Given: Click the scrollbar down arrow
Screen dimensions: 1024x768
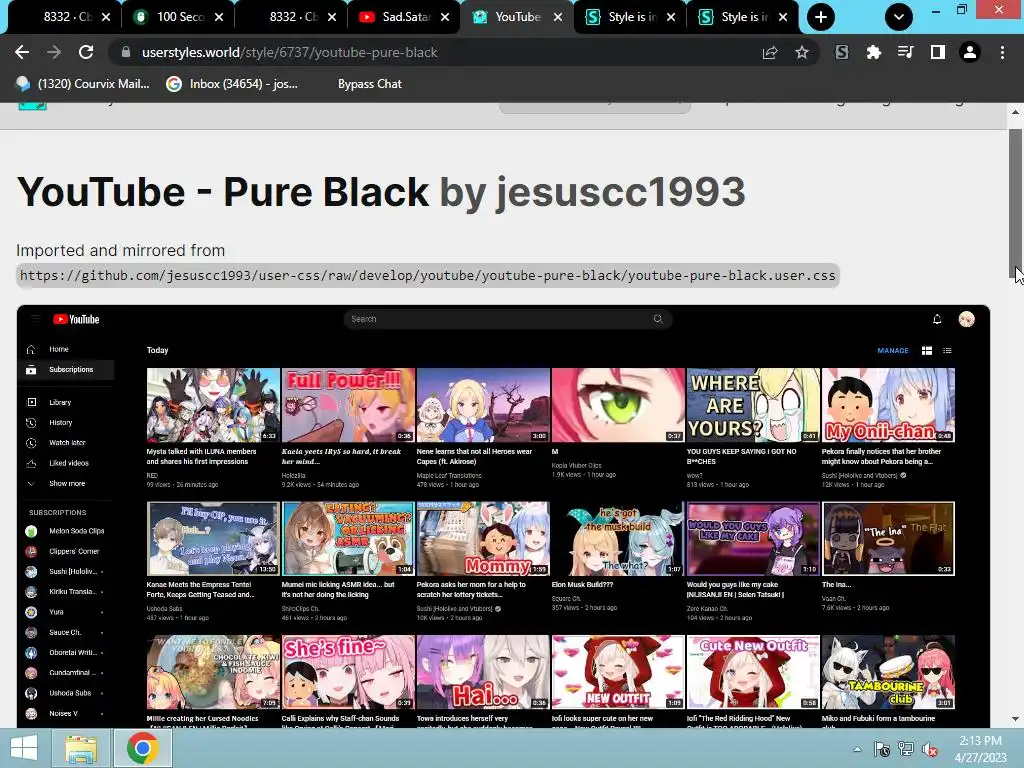Looking at the screenshot, I should point(1016,719).
